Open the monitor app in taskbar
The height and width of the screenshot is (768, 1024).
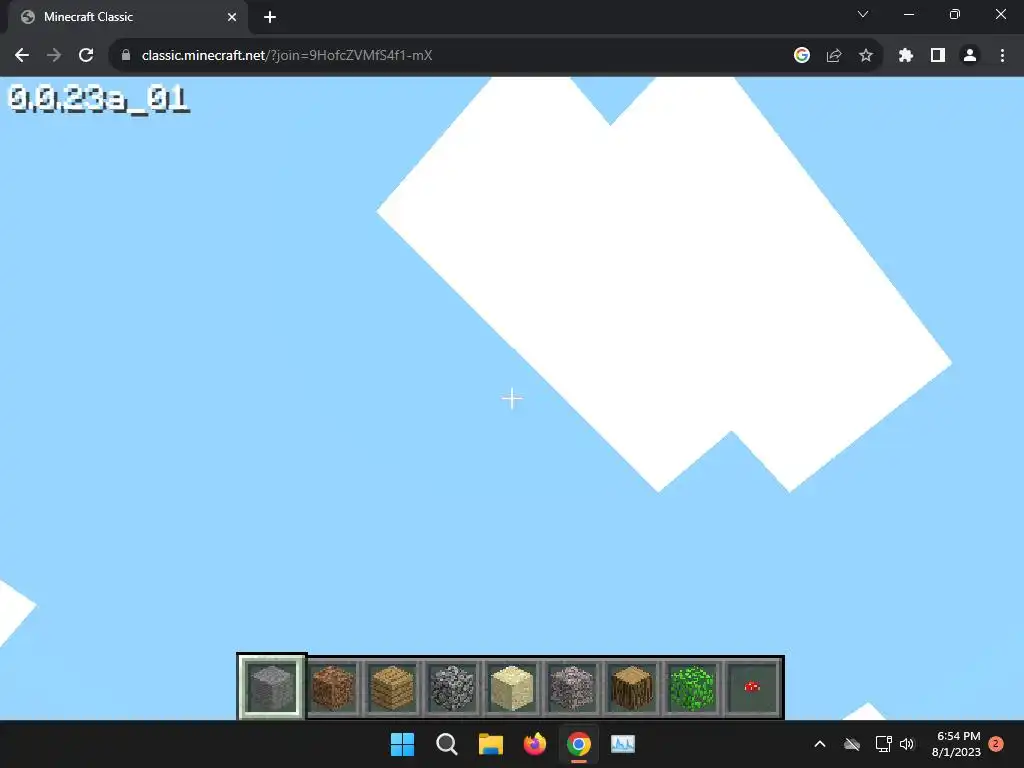623,744
